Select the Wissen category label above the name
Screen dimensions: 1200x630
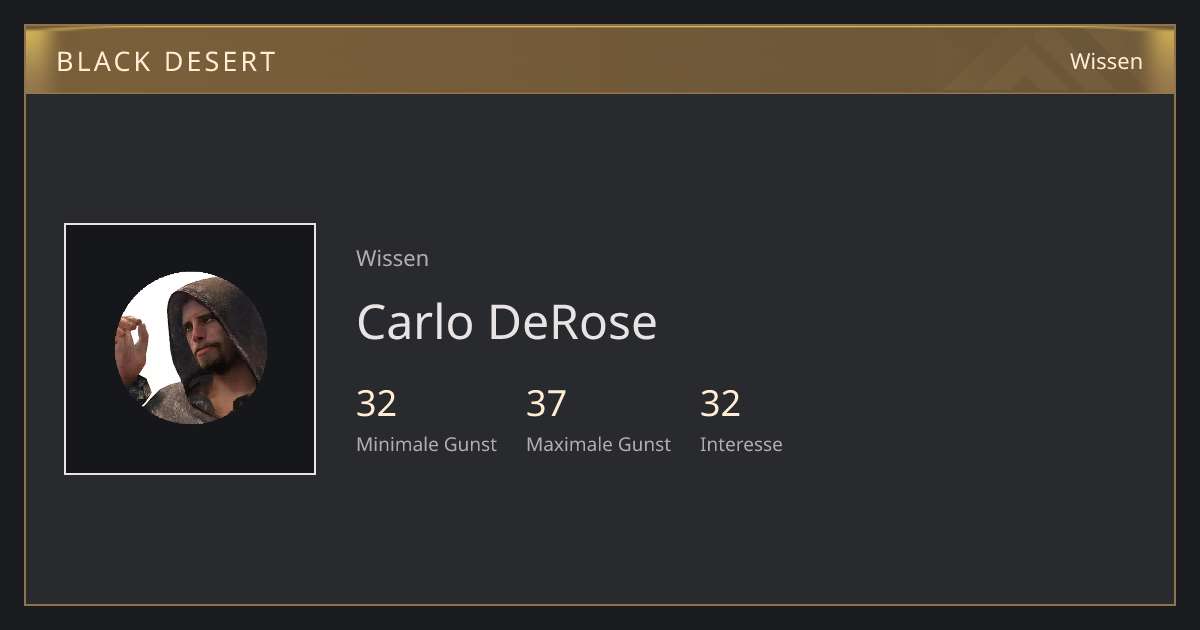point(392,258)
